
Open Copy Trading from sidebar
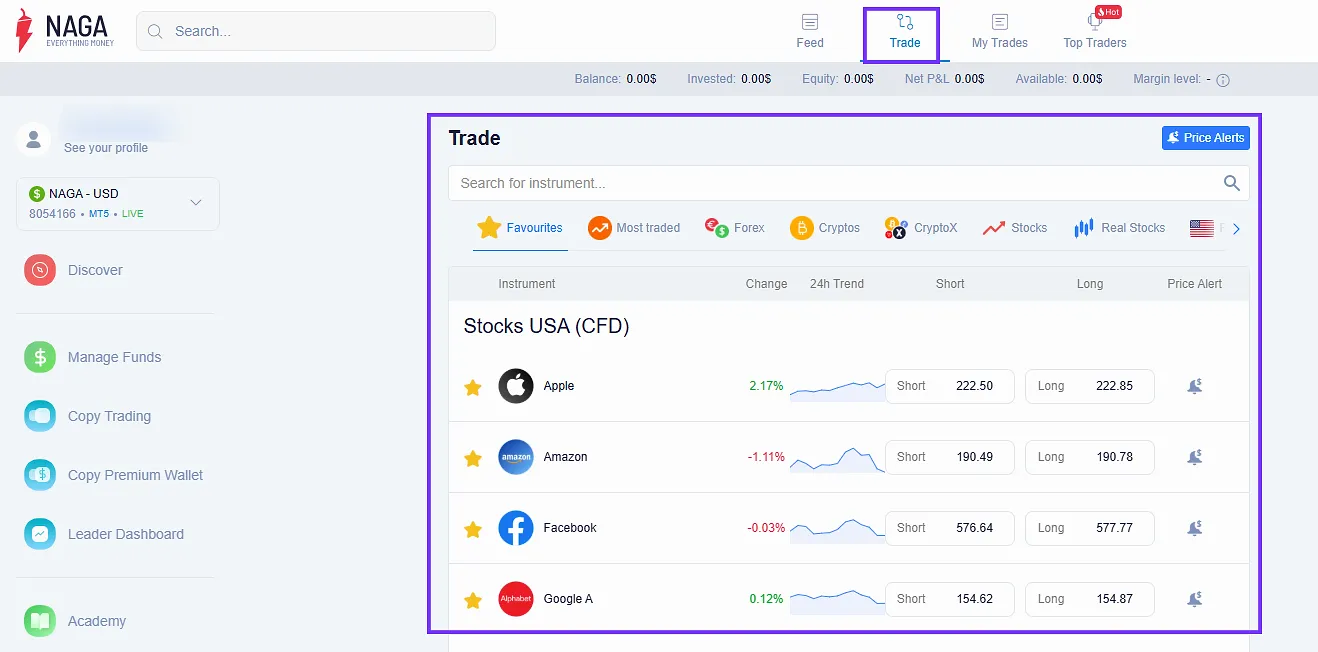(x=40, y=416)
